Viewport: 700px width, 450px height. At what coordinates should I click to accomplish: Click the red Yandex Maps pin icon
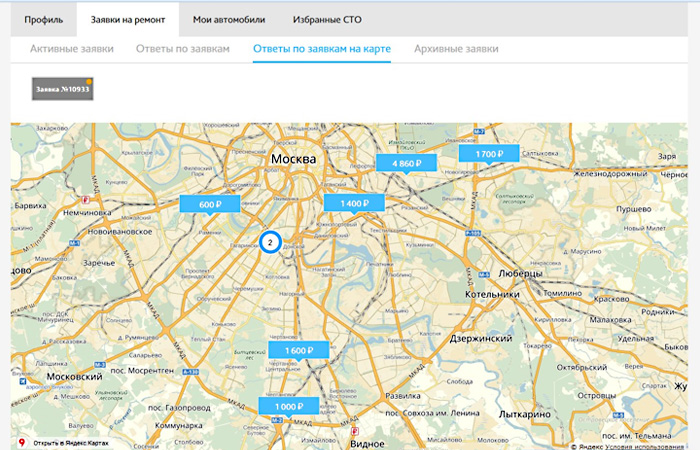[x=22, y=441]
